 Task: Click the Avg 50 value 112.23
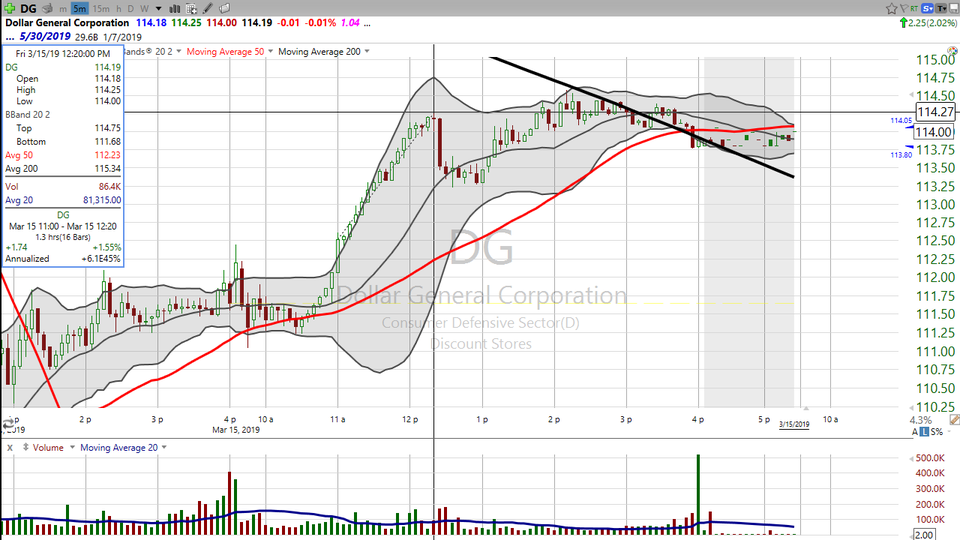pyautogui.click(x=108, y=155)
